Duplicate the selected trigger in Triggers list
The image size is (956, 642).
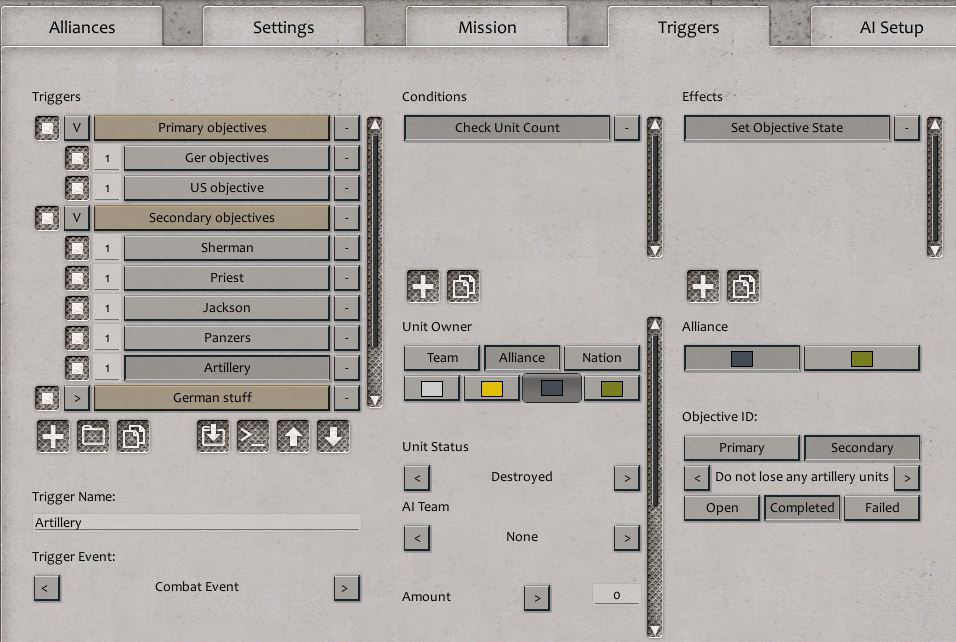click(x=133, y=437)
